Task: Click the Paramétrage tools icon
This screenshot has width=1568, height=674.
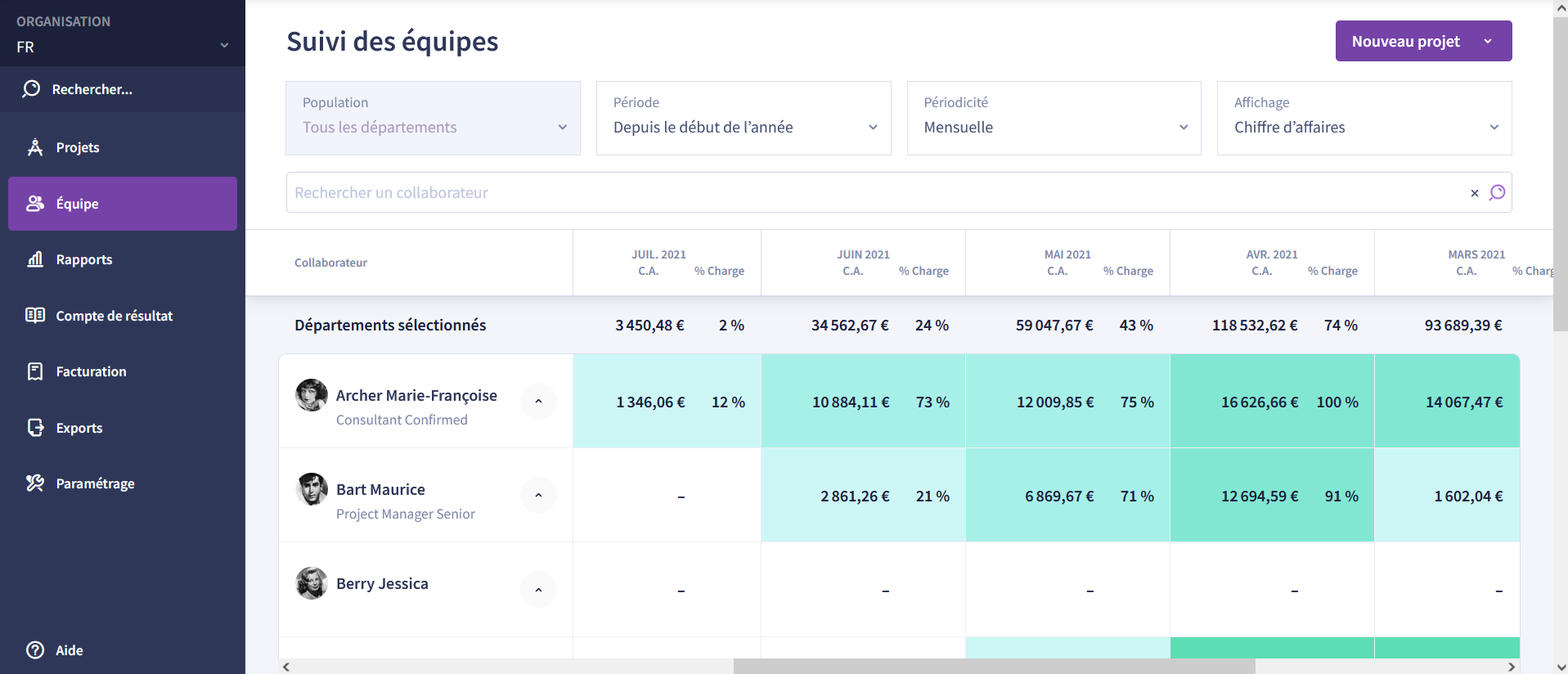Action: [x=35, y=483]
